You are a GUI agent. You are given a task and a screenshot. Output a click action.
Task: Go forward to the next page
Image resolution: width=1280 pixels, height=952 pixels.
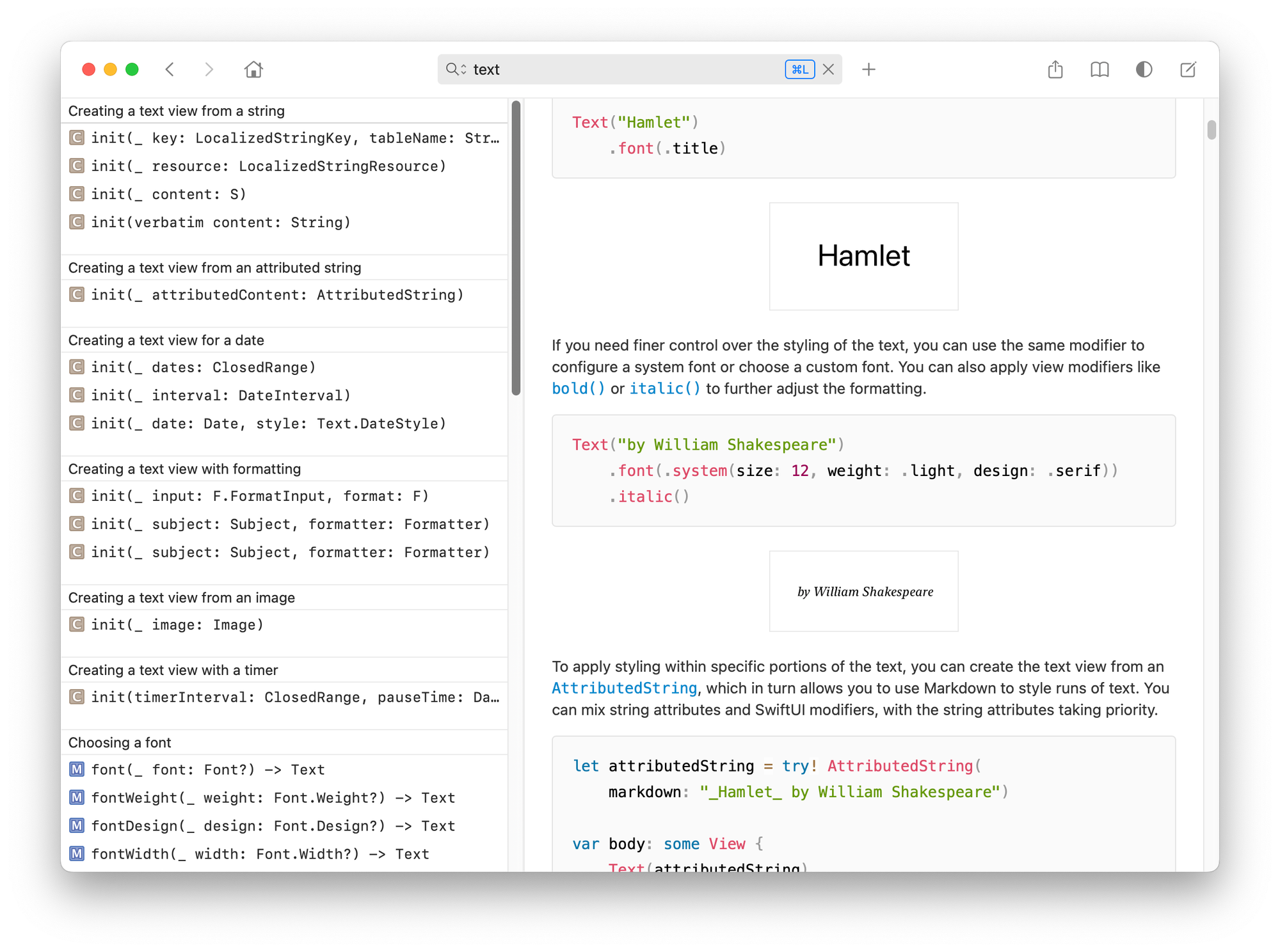[209, 69]
